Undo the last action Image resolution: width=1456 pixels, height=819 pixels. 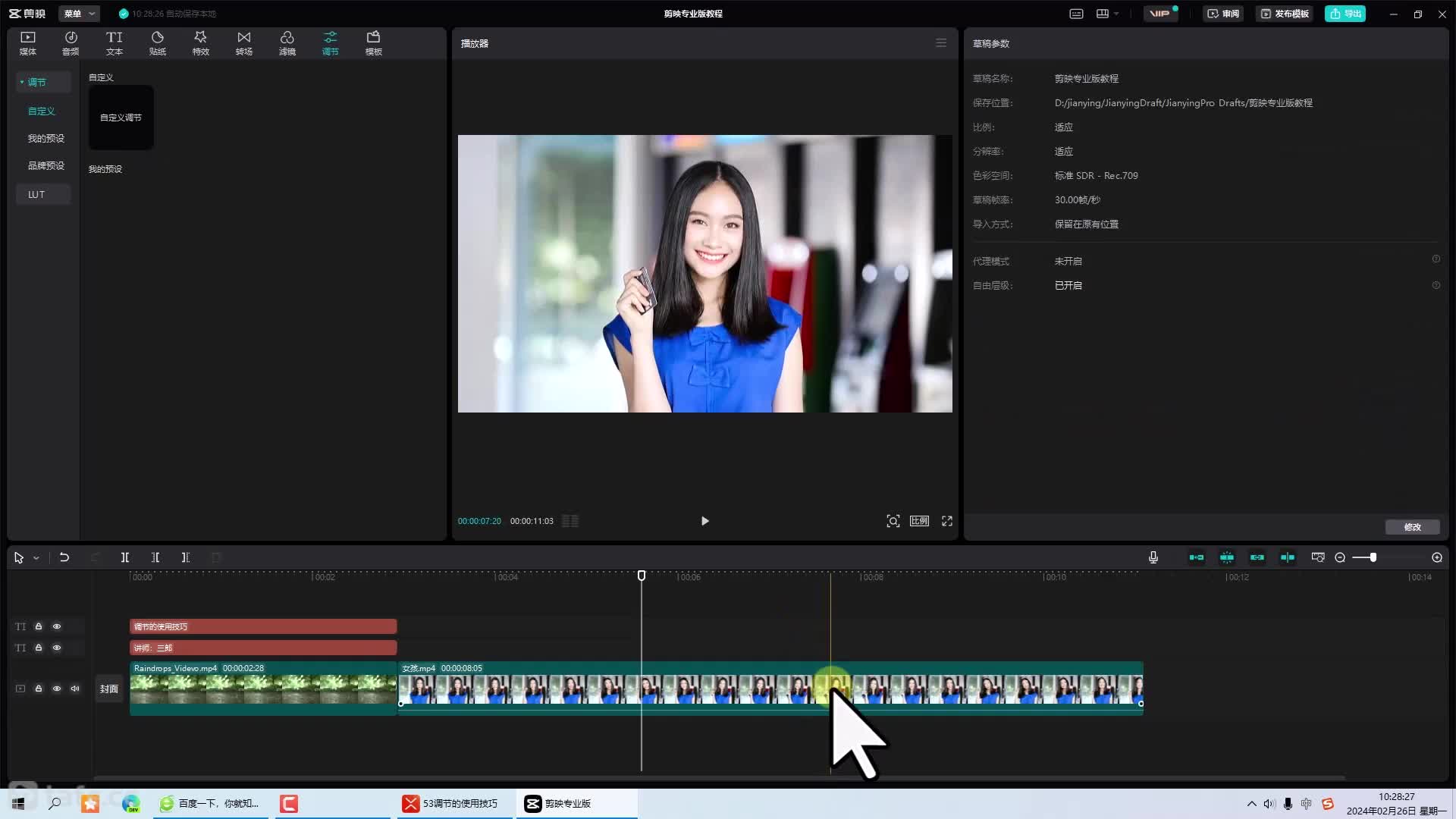[x=64, y=557]
